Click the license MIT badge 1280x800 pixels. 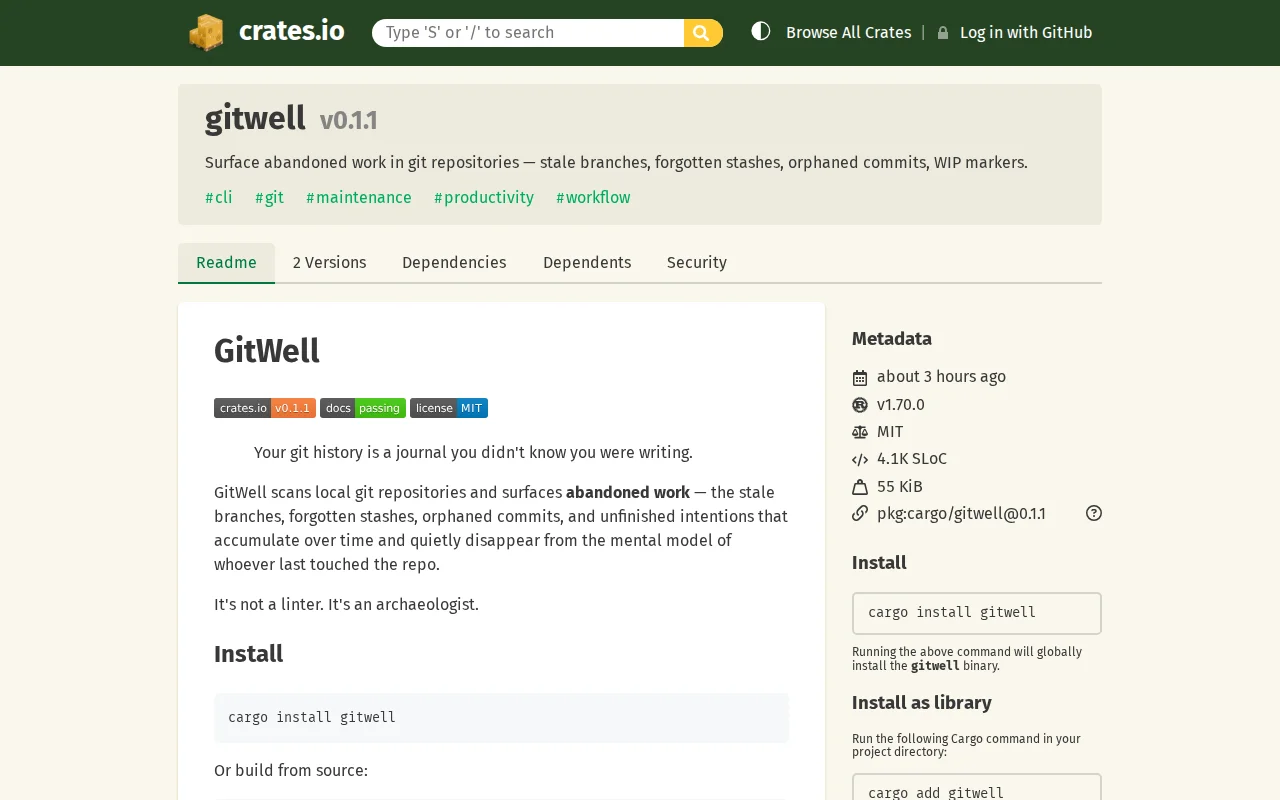click(449, 408)
